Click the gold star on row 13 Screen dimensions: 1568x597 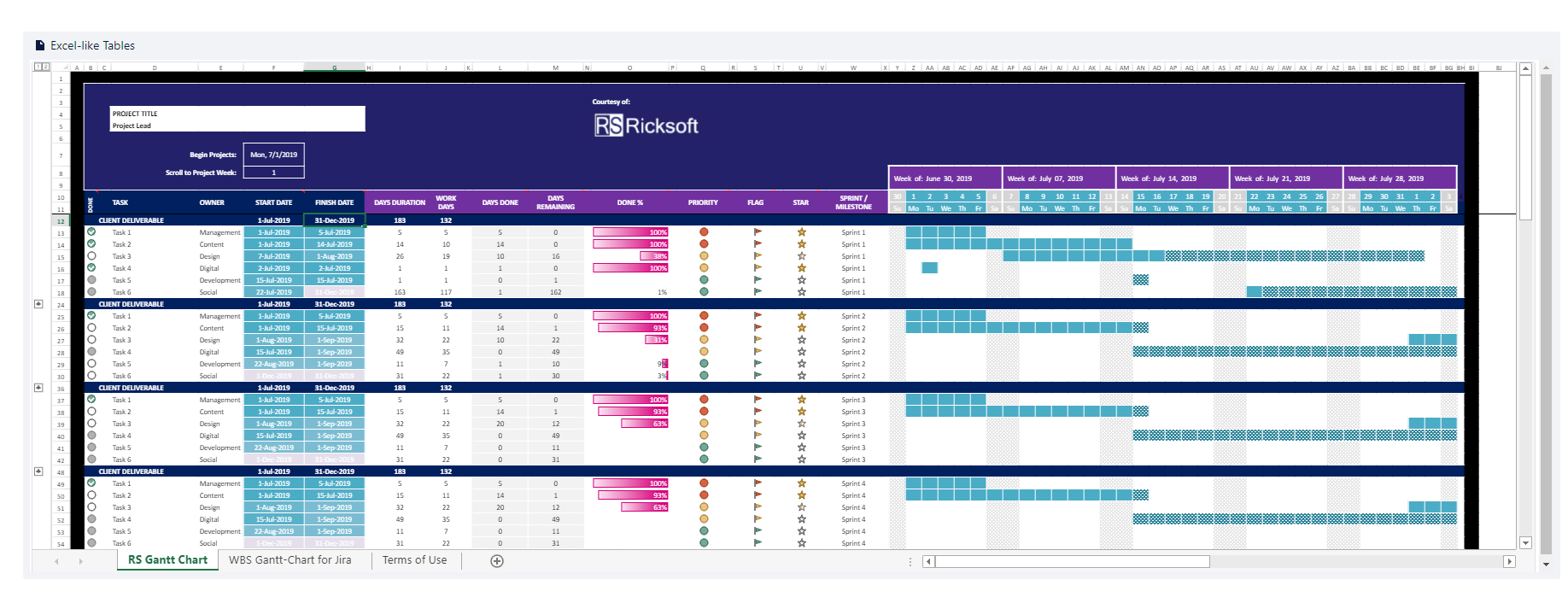pos(802,232)
